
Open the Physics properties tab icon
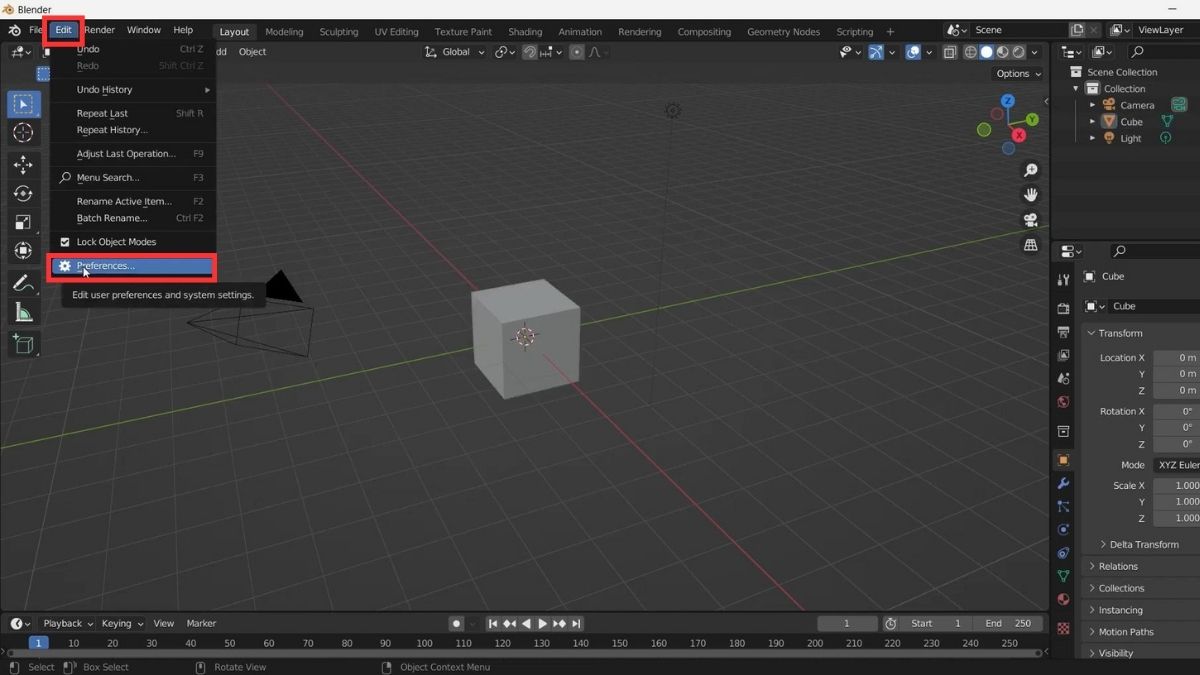[1063, 530]
